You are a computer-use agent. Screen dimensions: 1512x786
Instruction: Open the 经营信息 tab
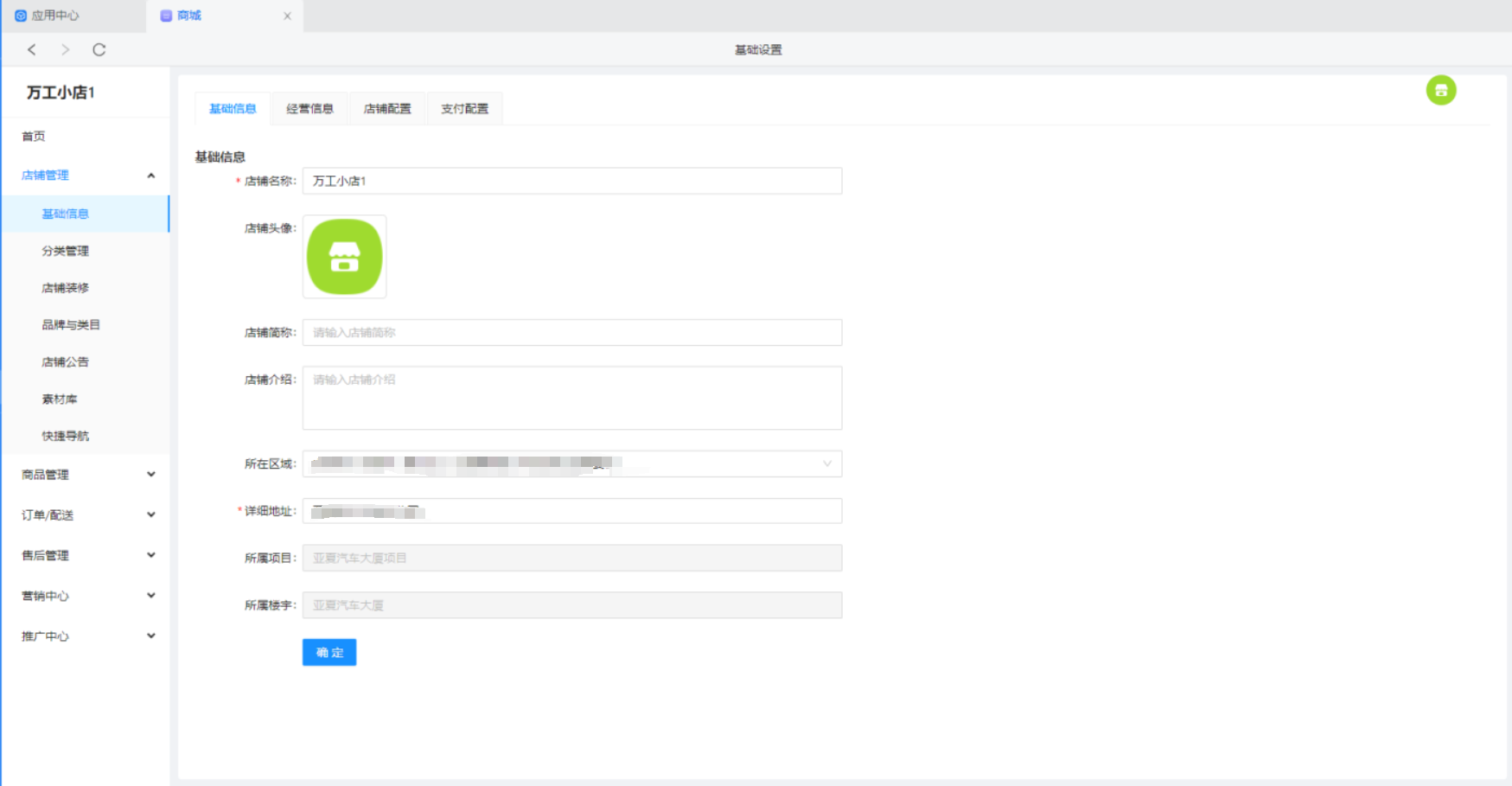coord(309,109)
